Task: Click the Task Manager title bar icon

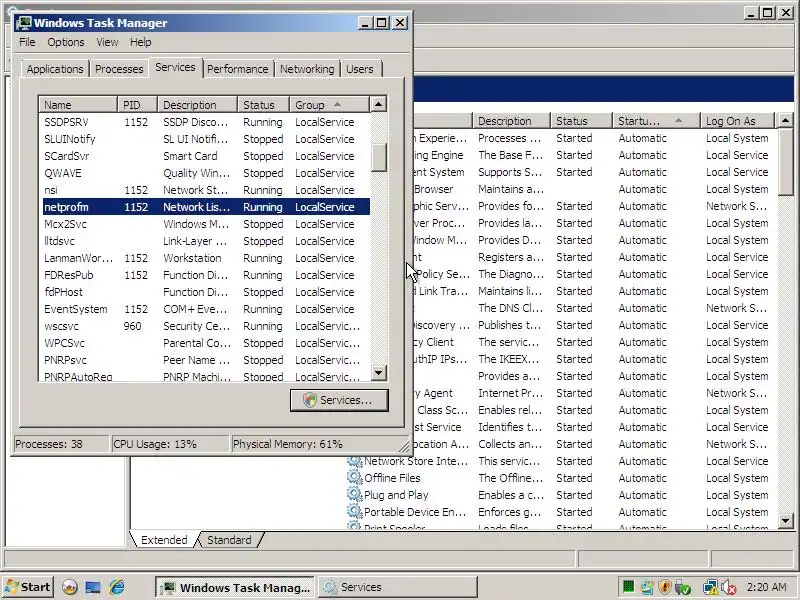Action: pyautogui.click(x=23, y=23)
